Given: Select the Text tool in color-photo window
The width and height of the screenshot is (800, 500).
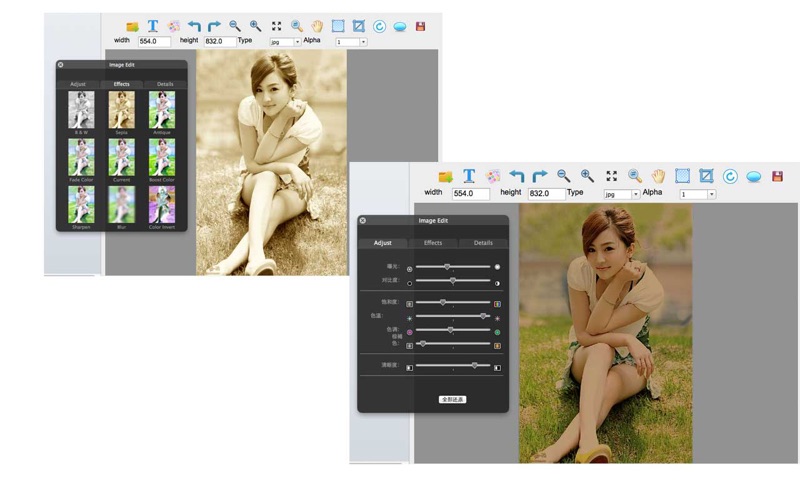Looking at the screenshot, I should point(469,176).
